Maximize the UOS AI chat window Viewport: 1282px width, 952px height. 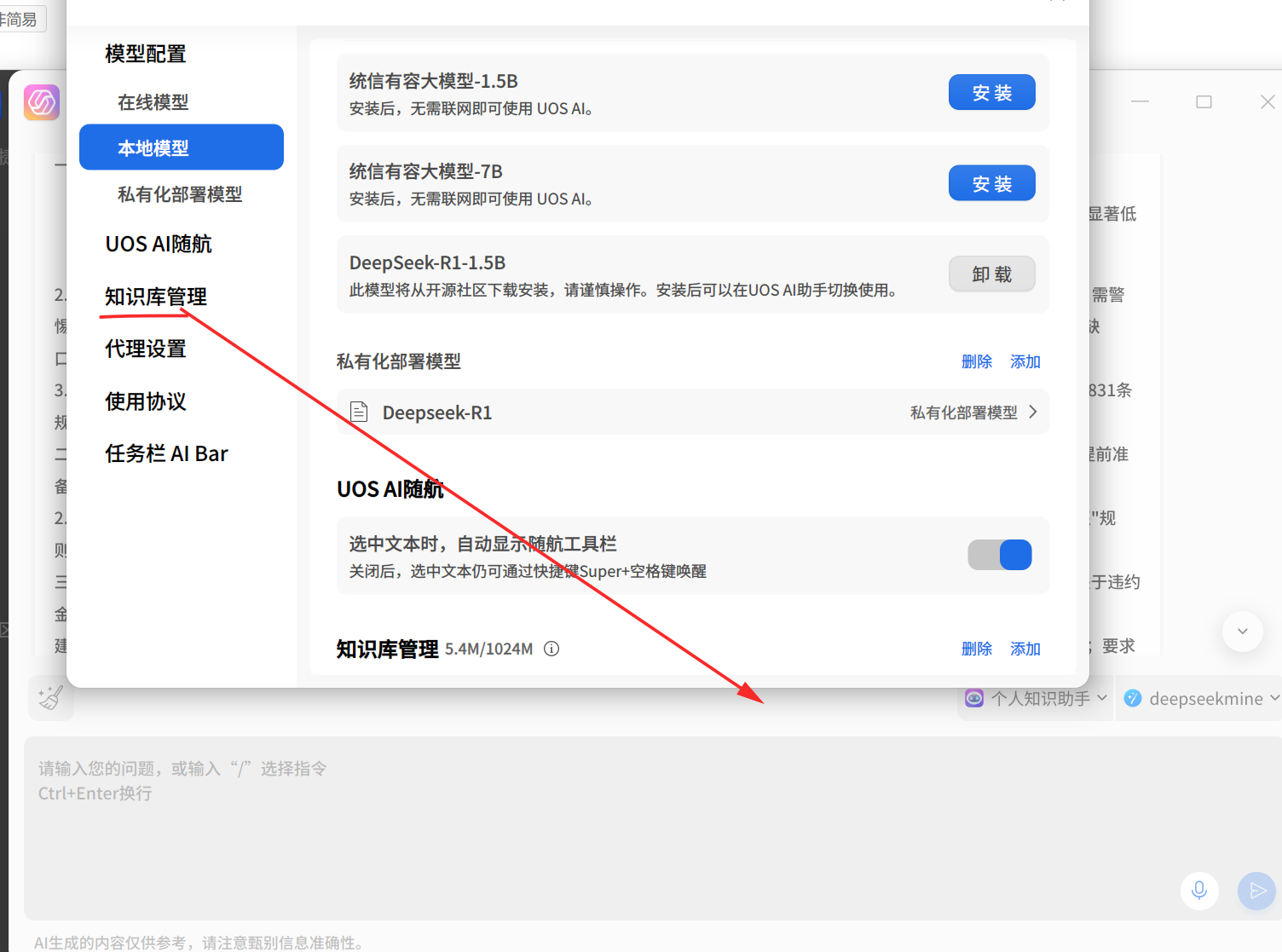(x=1204, y=101)
